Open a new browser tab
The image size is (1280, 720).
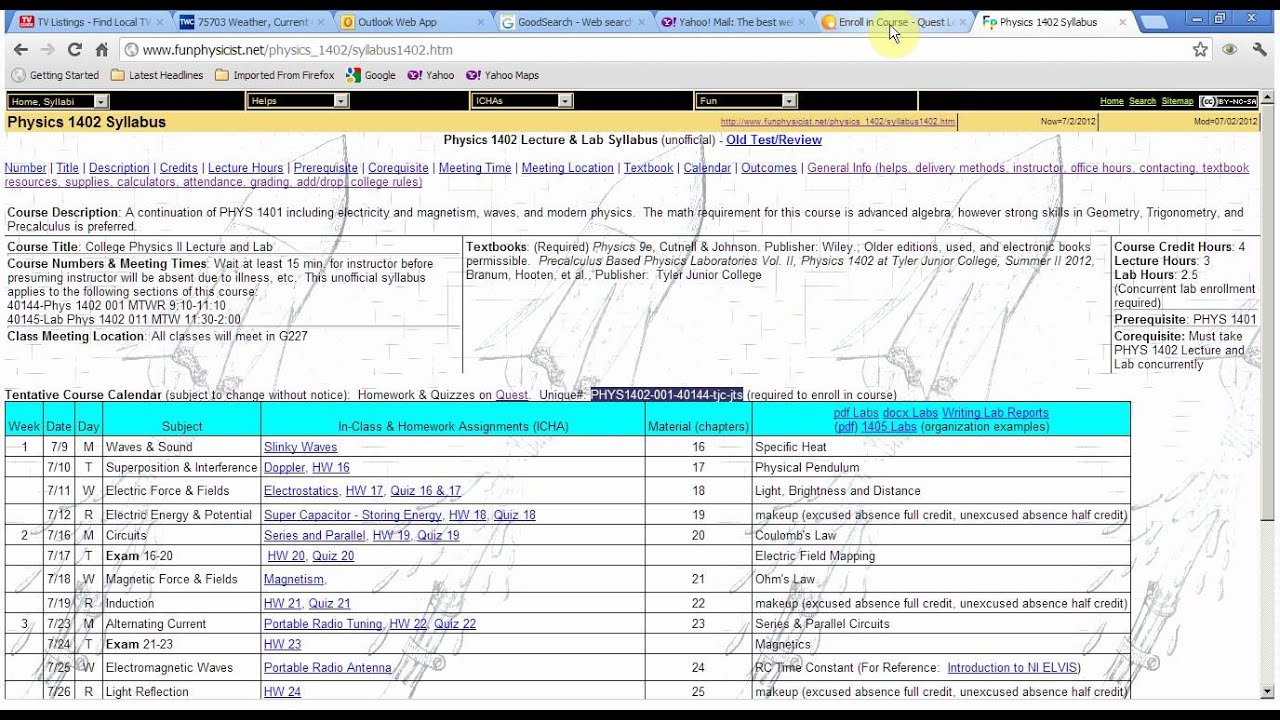pyautogui.click(x=1156, y=21)
